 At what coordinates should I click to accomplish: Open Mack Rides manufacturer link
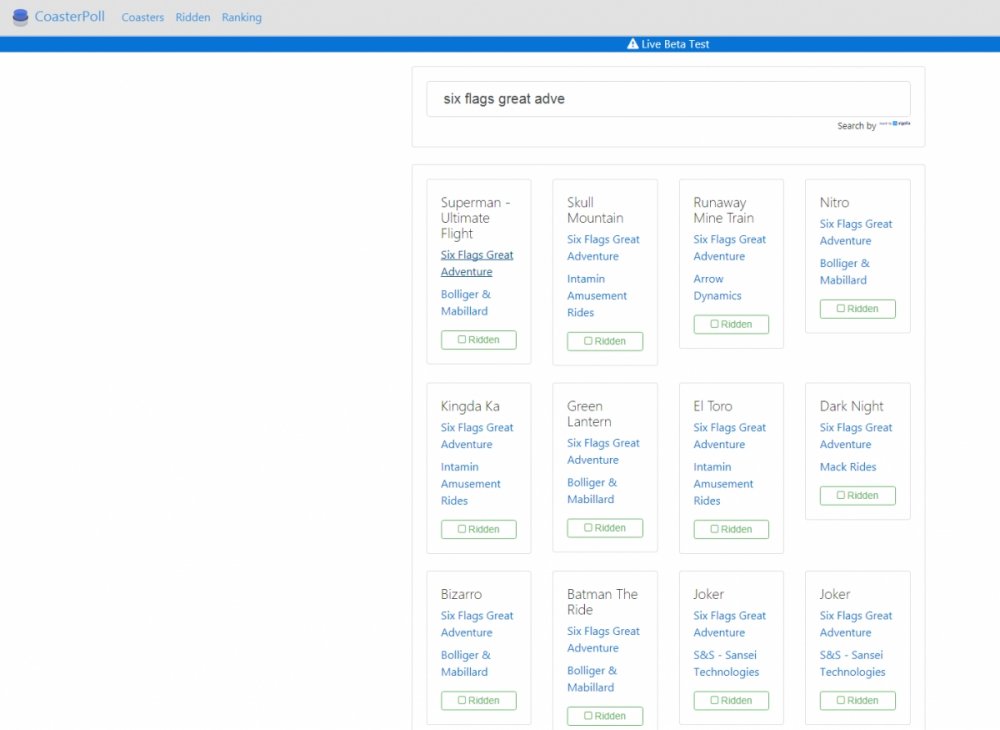tap(848, 467)
